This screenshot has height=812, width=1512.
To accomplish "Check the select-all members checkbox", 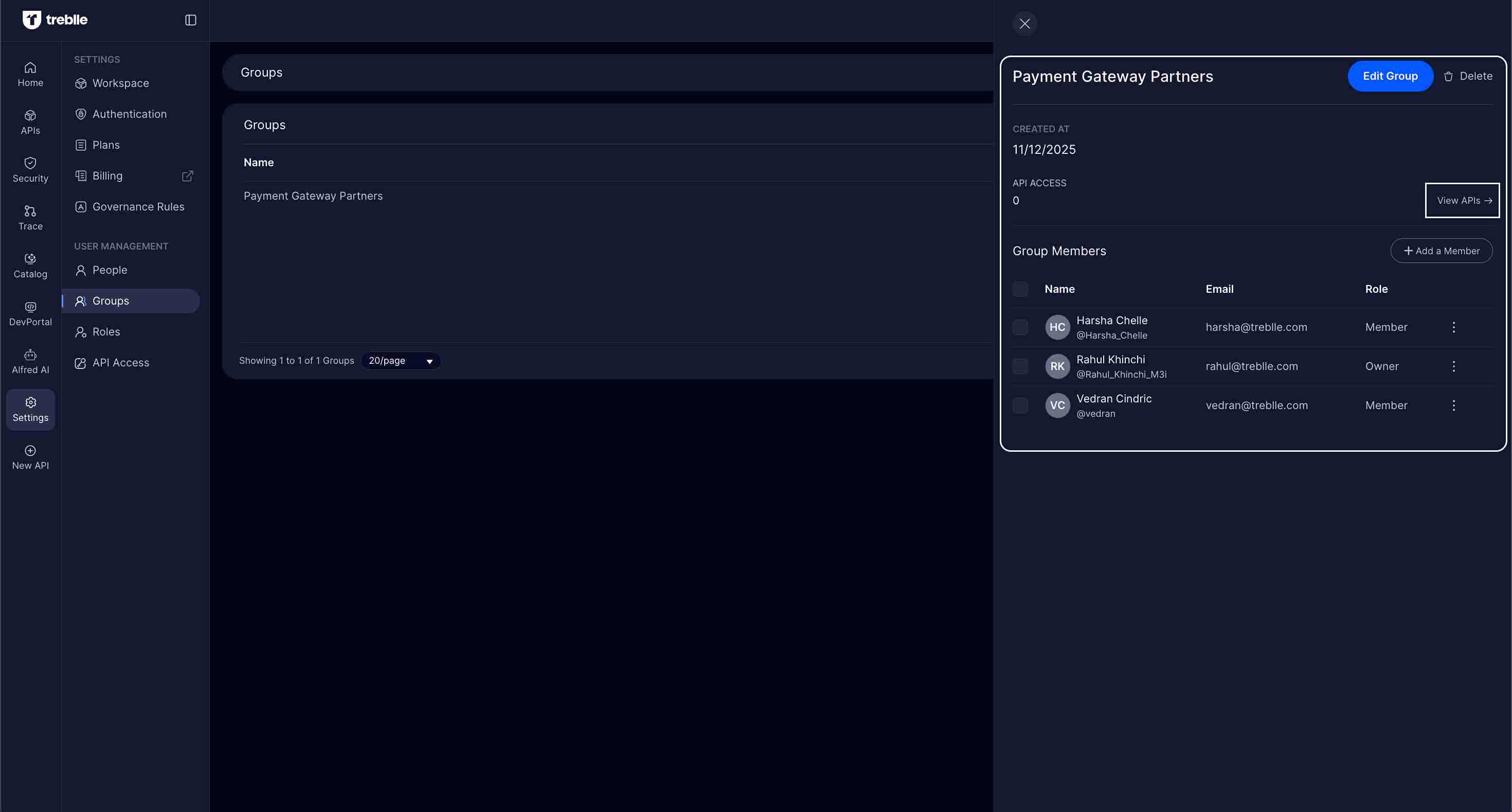I will click(x=1020, y=288).
